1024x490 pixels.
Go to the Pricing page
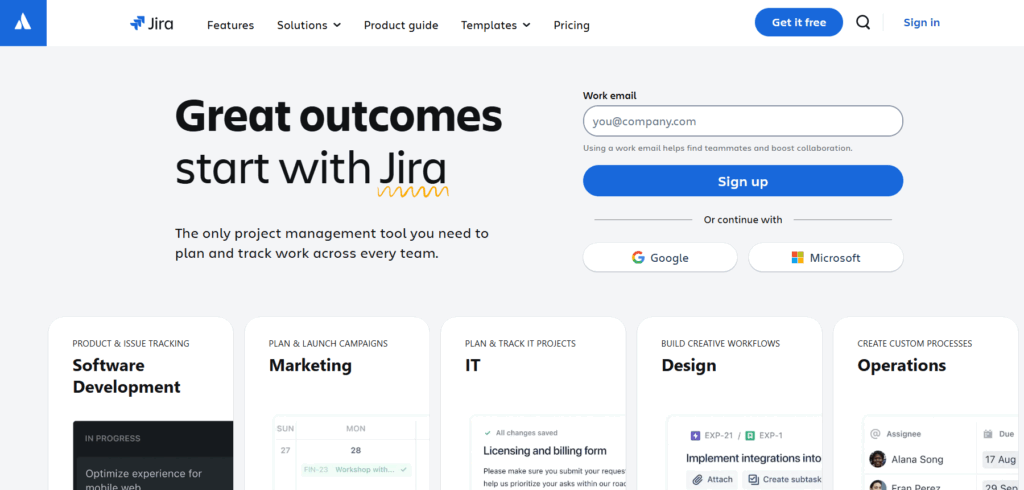(571, 25)
